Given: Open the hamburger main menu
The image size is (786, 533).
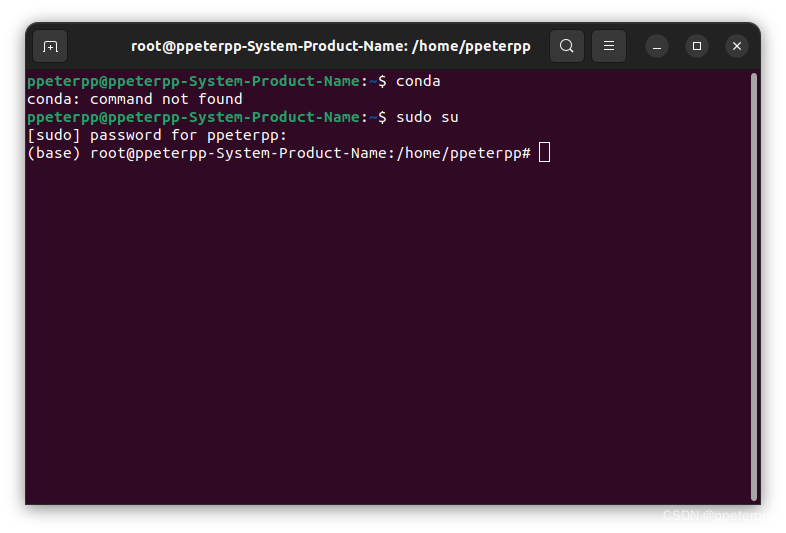Looking at the screenshot, I should tap(609, 46).
